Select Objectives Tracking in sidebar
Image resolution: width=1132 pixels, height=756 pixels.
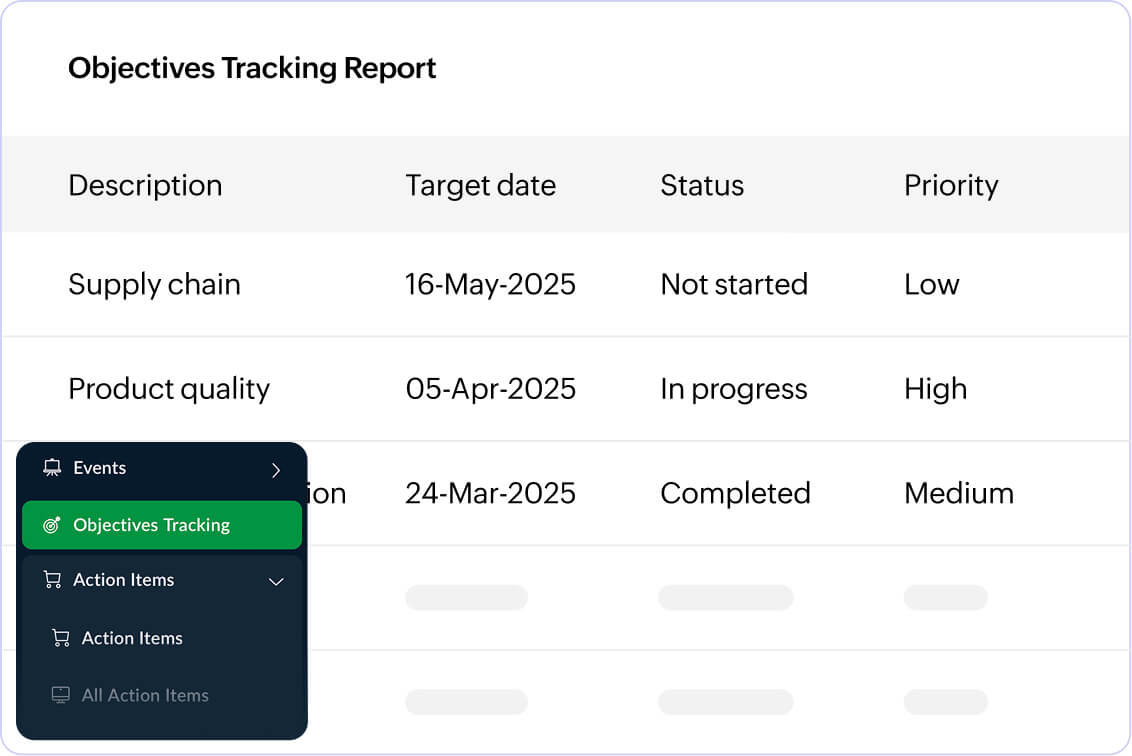pyautogui.click(x=152, y=525)
